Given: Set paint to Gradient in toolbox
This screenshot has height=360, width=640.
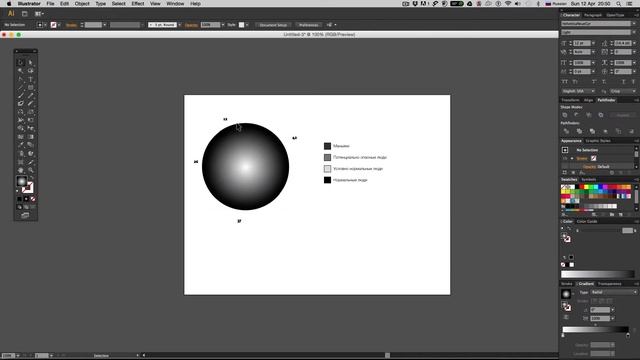Looking at the screenshot, I should 26,199.
